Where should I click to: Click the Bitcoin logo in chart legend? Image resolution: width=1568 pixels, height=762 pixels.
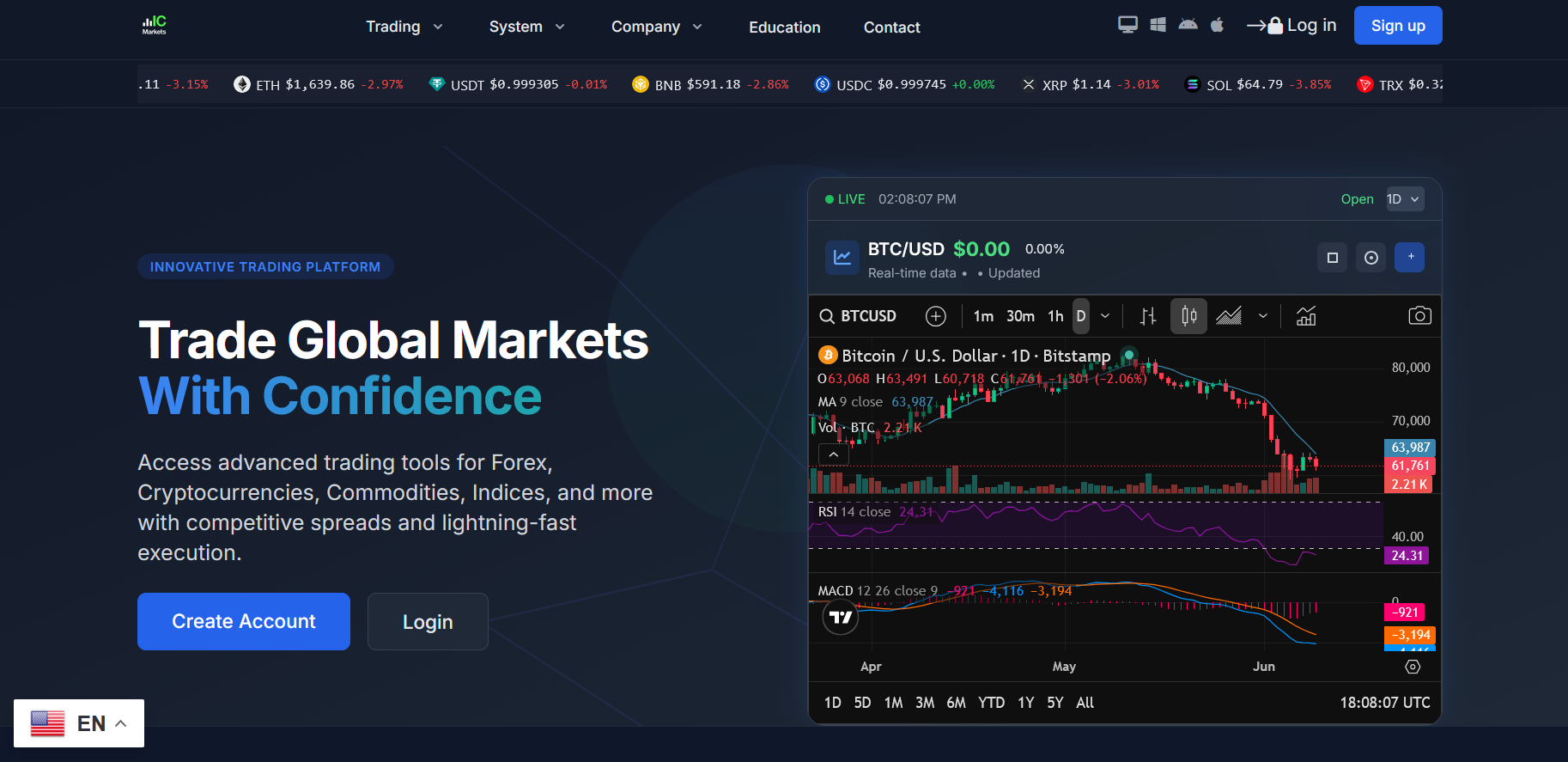pos(828,355)
